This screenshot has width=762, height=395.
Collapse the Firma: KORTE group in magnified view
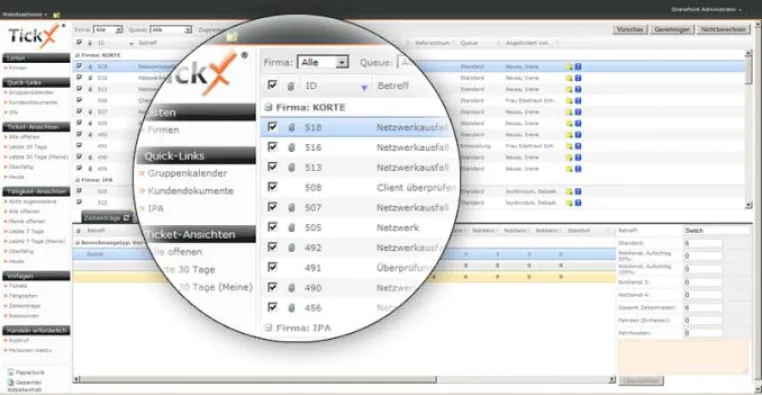coord(268,107)
